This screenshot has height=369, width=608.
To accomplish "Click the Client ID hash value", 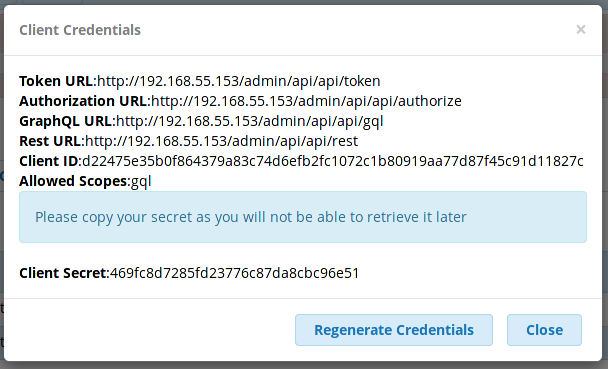I will pos(333,161).
